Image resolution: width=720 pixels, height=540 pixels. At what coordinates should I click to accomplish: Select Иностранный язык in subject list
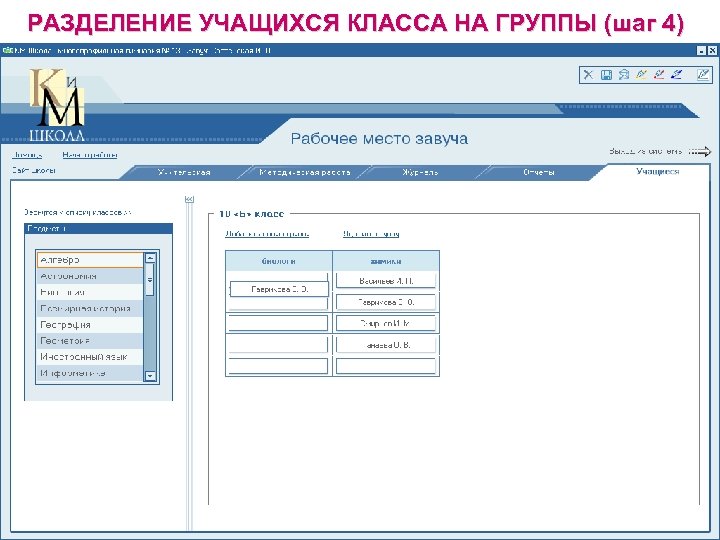coord(90,357)
